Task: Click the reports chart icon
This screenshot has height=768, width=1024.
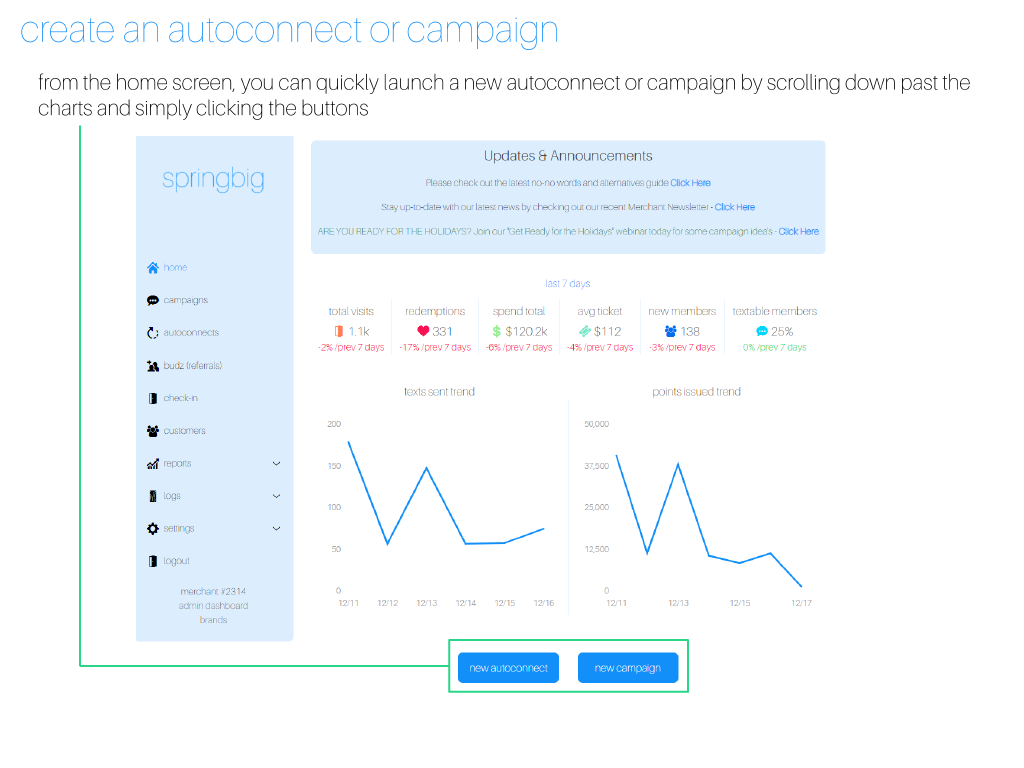Action: [152, 464]
